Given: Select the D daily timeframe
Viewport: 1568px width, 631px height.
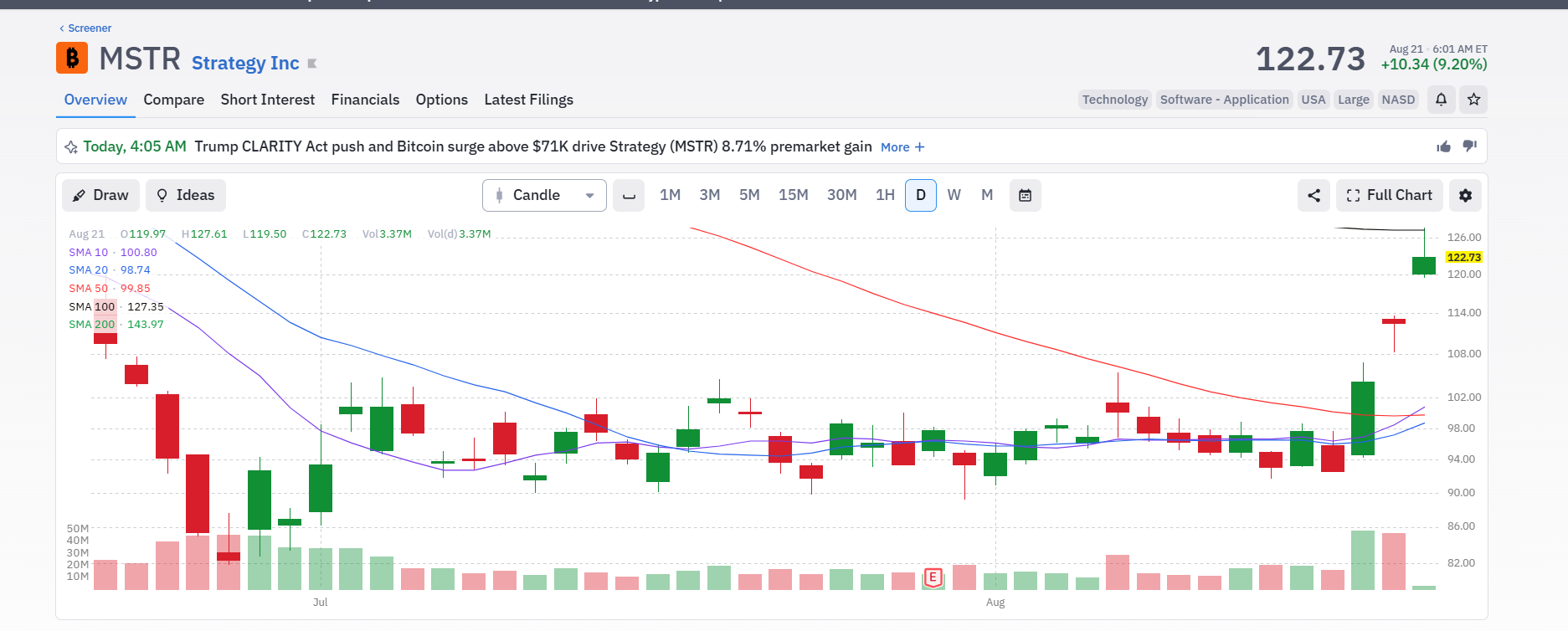Looking at the screenshot, I should point(921,195).
